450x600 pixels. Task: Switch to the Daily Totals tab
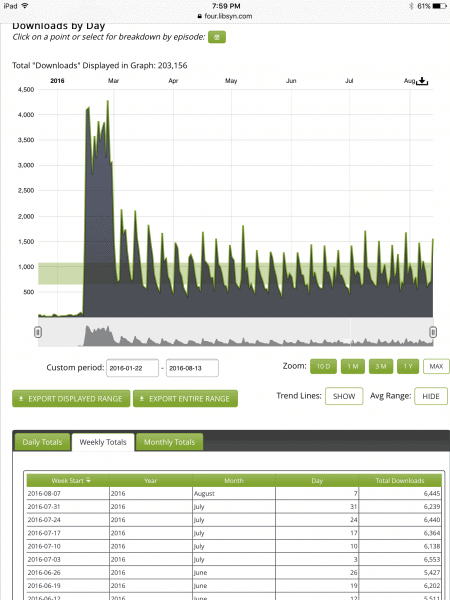[x=42, y=442]
